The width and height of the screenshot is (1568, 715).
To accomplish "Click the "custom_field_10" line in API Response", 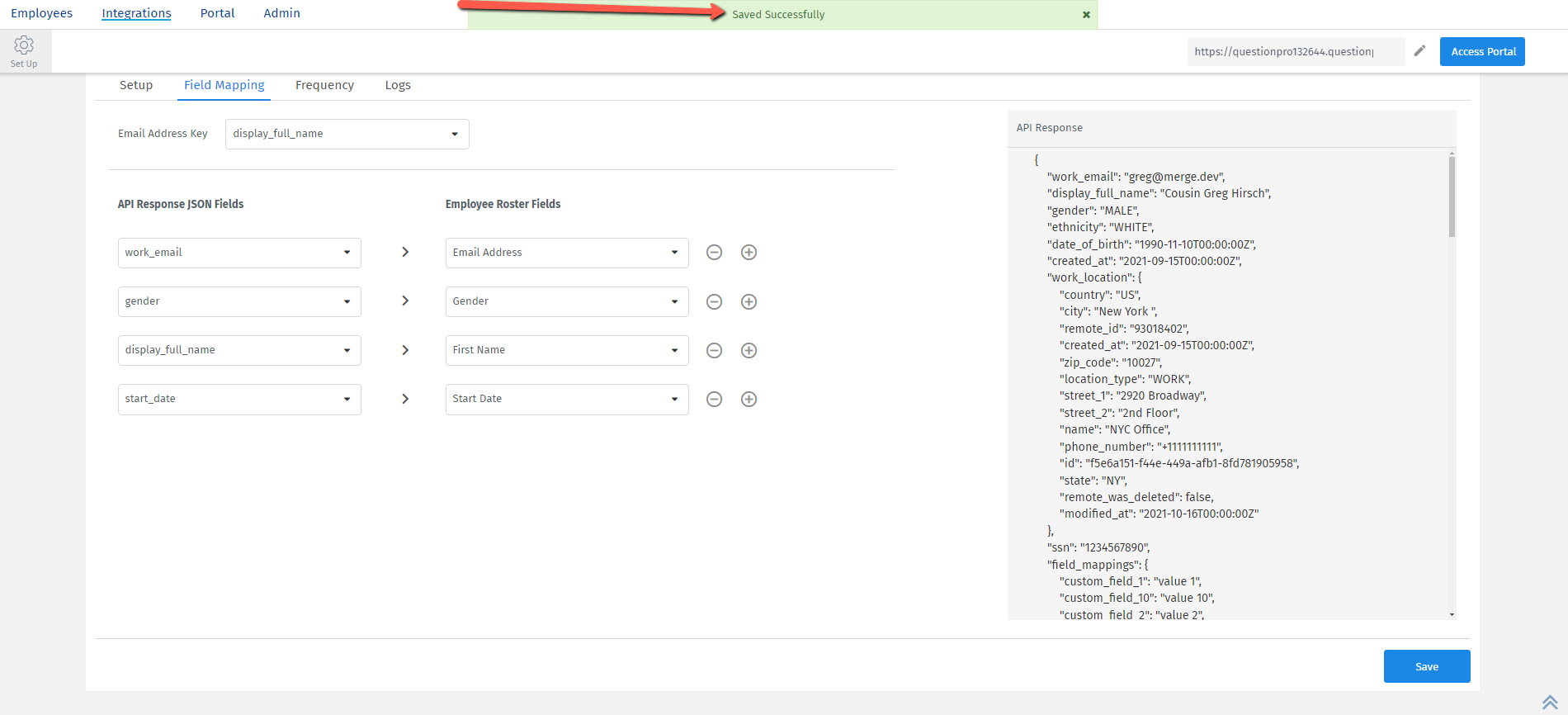I will click(1136, 598).
